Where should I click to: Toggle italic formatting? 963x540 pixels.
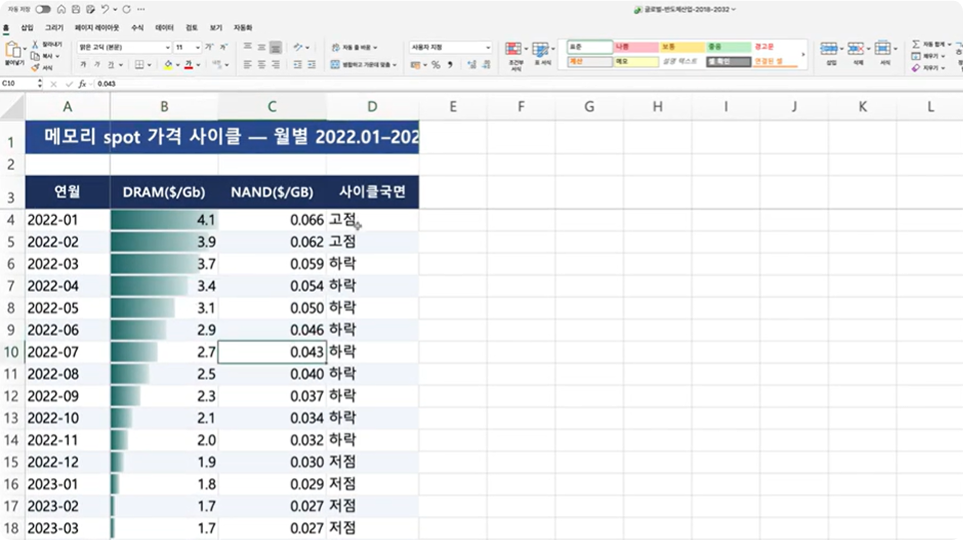point(97,65)
